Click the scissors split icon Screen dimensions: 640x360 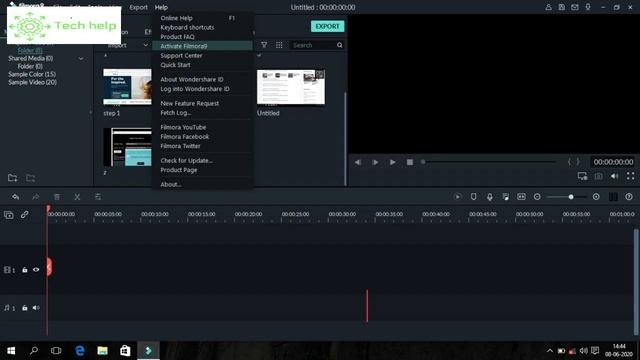(x=77, y=197)
